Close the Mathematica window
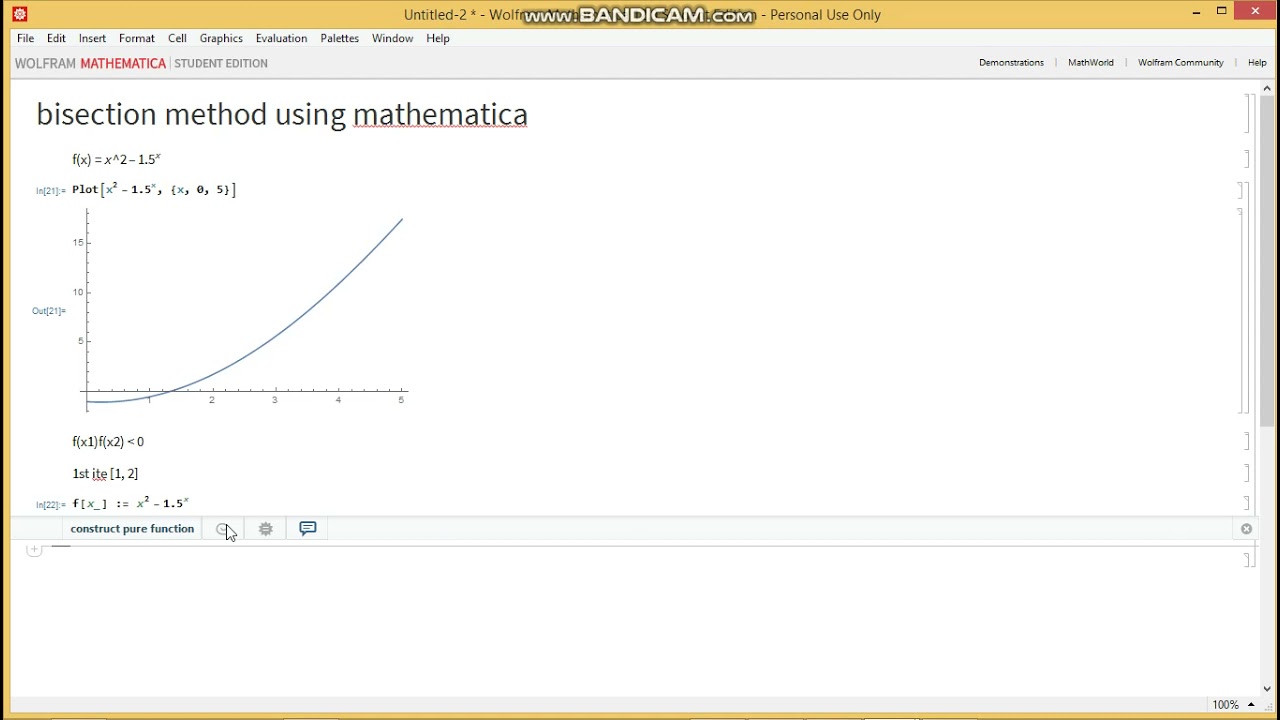This screenshot has height=720, width=1280. pyautogui.click(x=1255, y=12)
